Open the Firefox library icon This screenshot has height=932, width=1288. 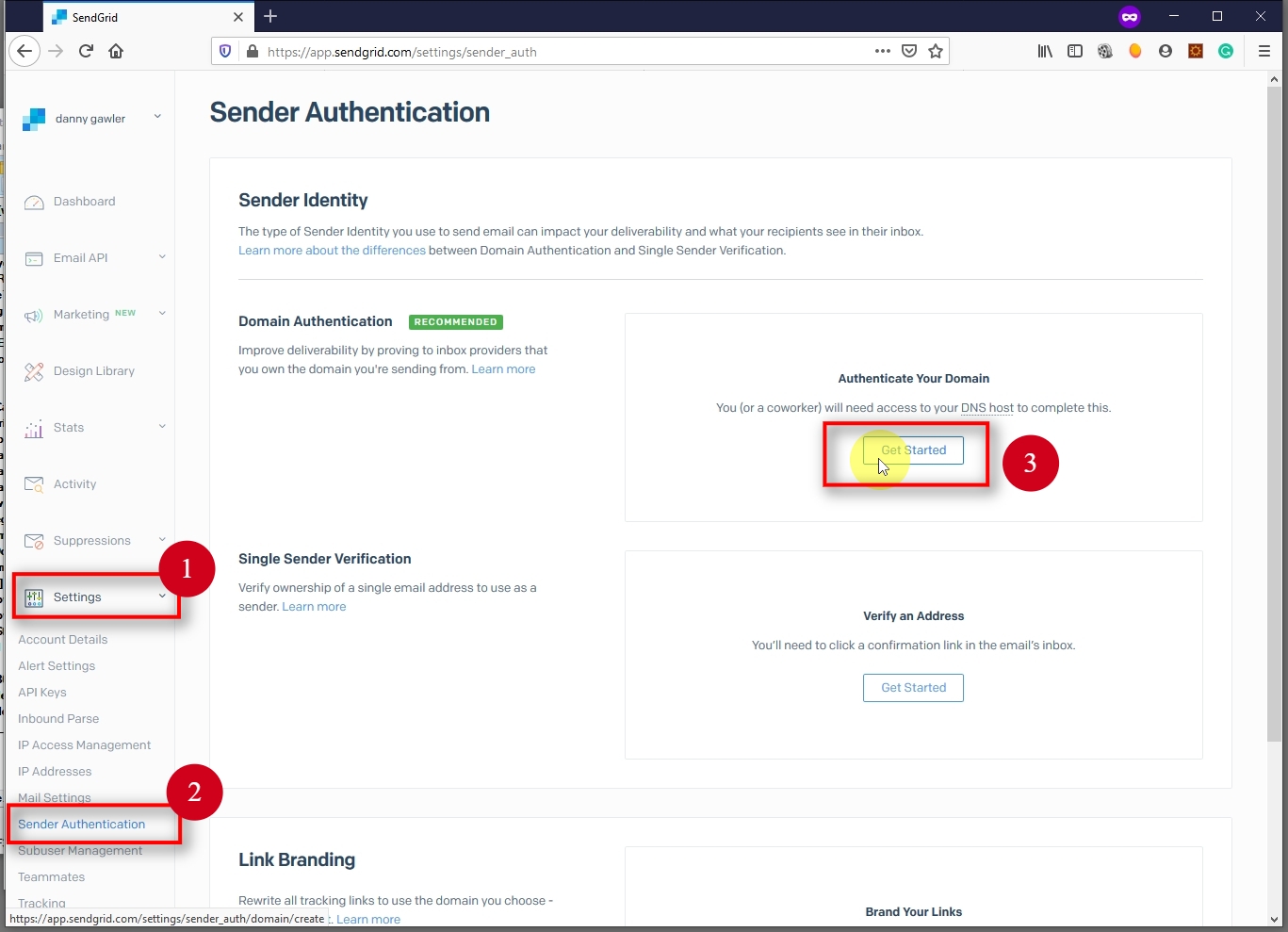1044,51
